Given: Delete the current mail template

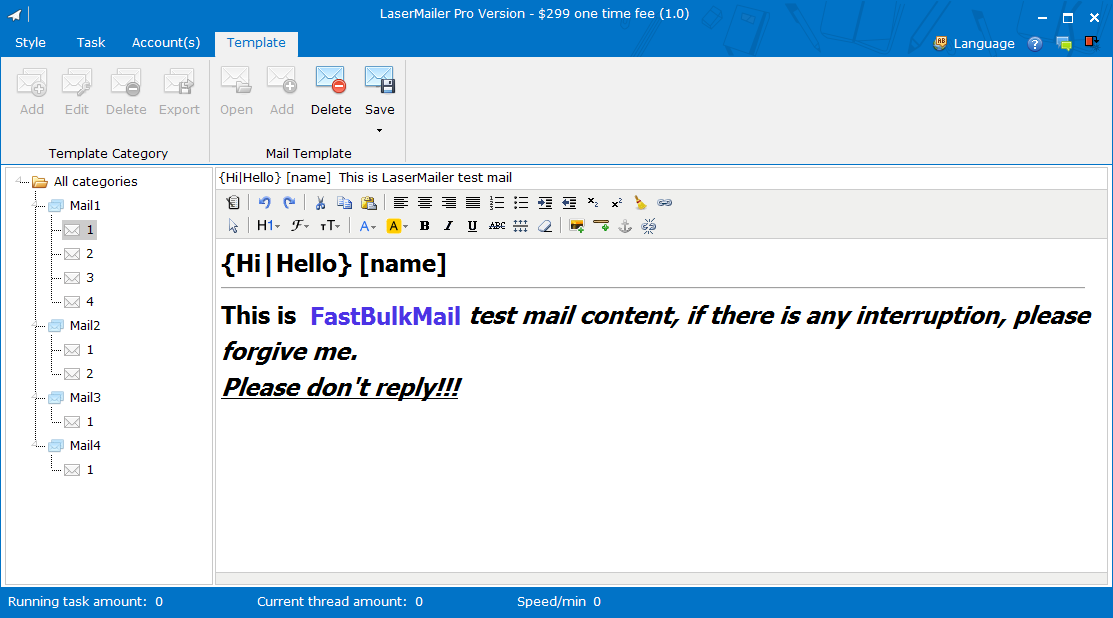Looking at the screenshot, I should pyautogui.click(x=331, y=91).
